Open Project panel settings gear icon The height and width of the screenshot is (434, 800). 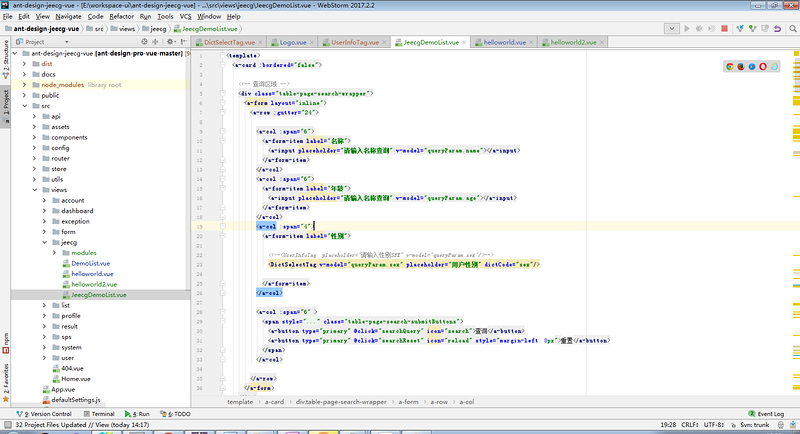click(167, 43)
